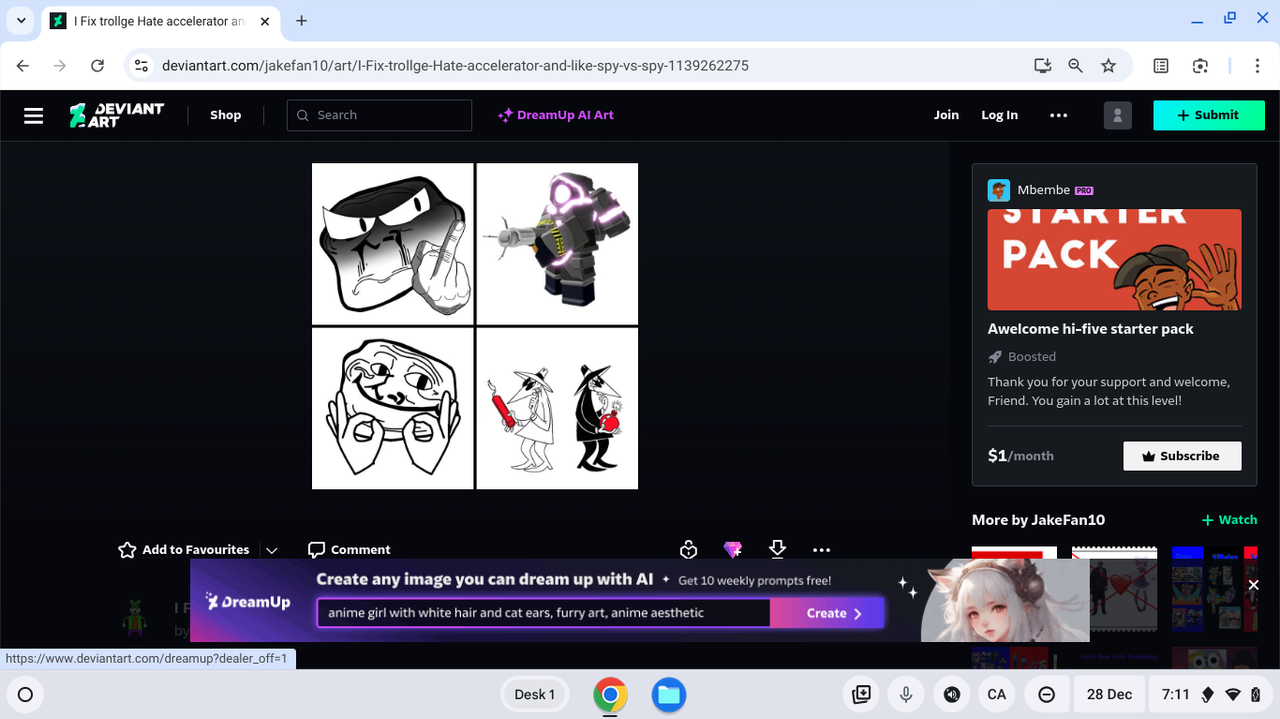Viewport: 1280px width, 719px height.
Task: Click the Create button in DreamUp banner
Action: (x=834, y=613)
